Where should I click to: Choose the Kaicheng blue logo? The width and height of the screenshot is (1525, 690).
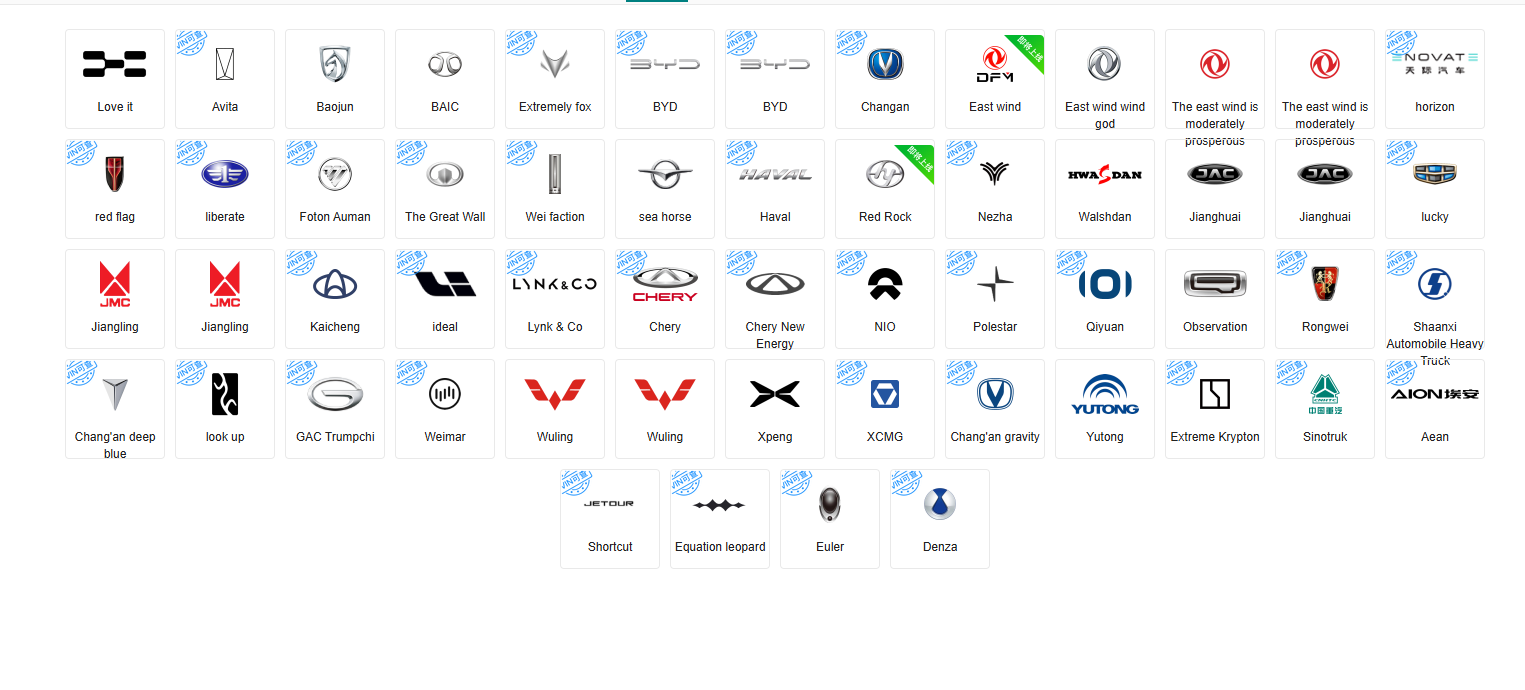(x=335, y=284)
